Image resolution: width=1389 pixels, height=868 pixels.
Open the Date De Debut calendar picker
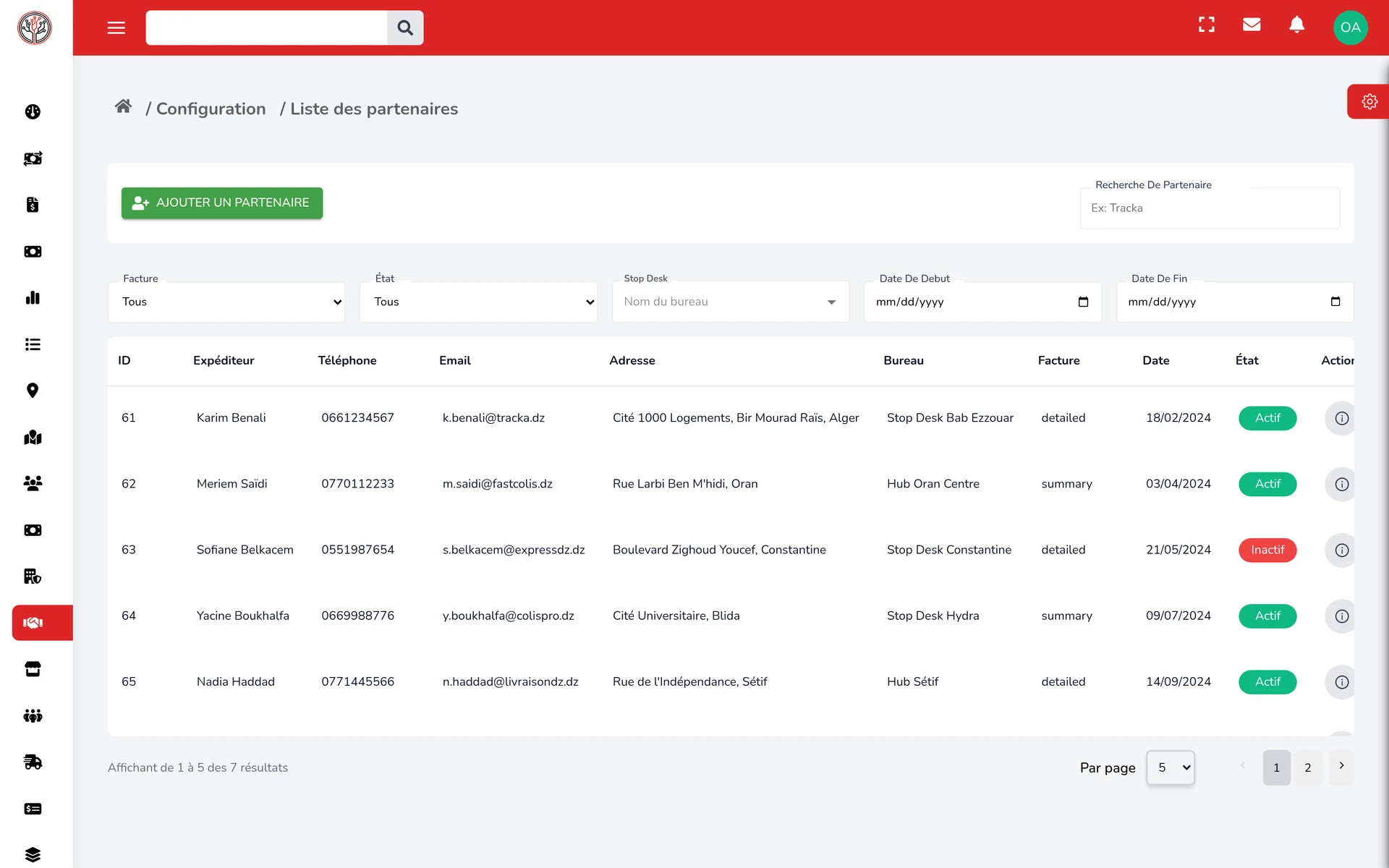[1083, 302]
